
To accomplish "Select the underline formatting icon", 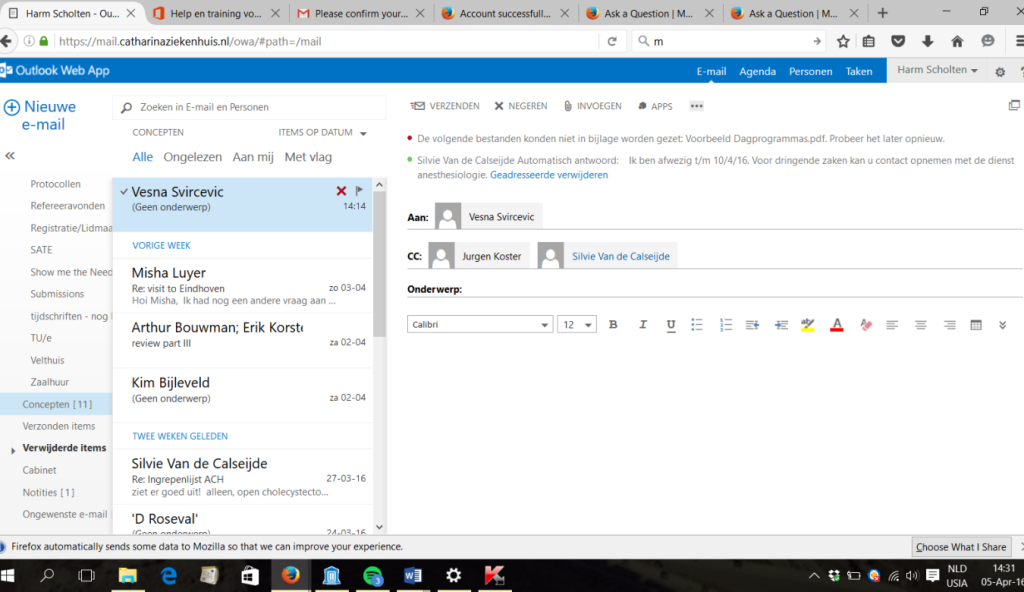I will (x=670, y=324).
